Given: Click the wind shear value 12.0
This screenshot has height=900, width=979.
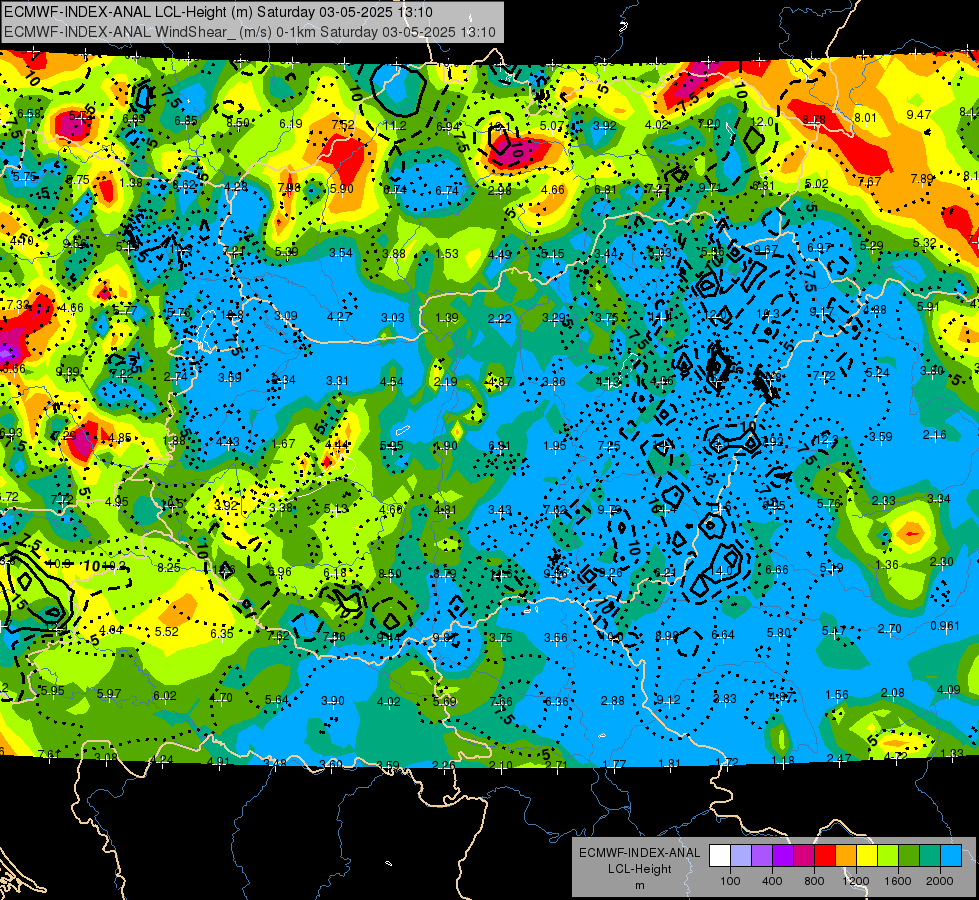Looking at the screenshot, I should point(762,122).
